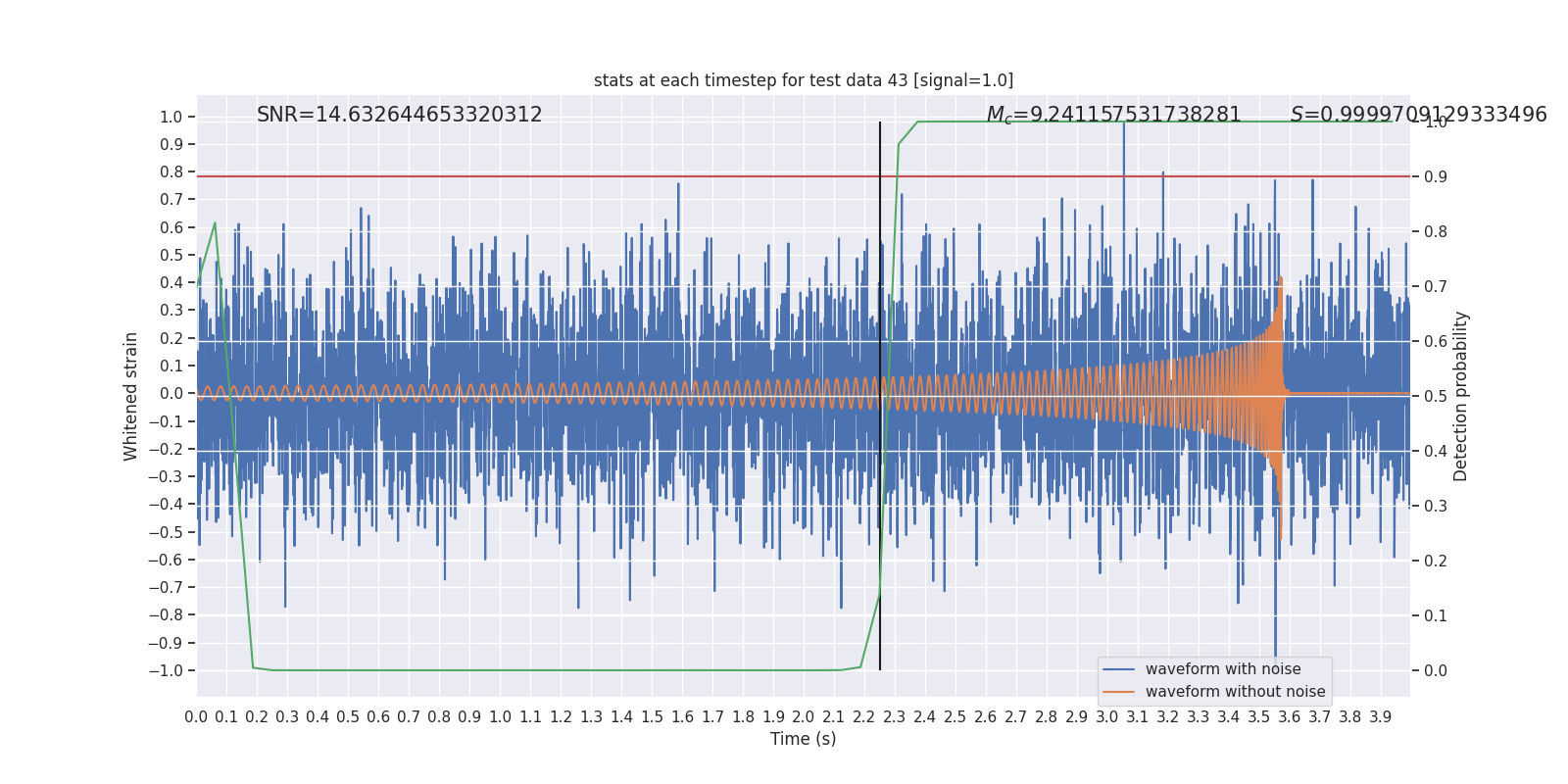This screenshot has width=1568, height=784.
Task: Click the 0.1 tick on the Detection probability axis
Action: point(1436,616)
